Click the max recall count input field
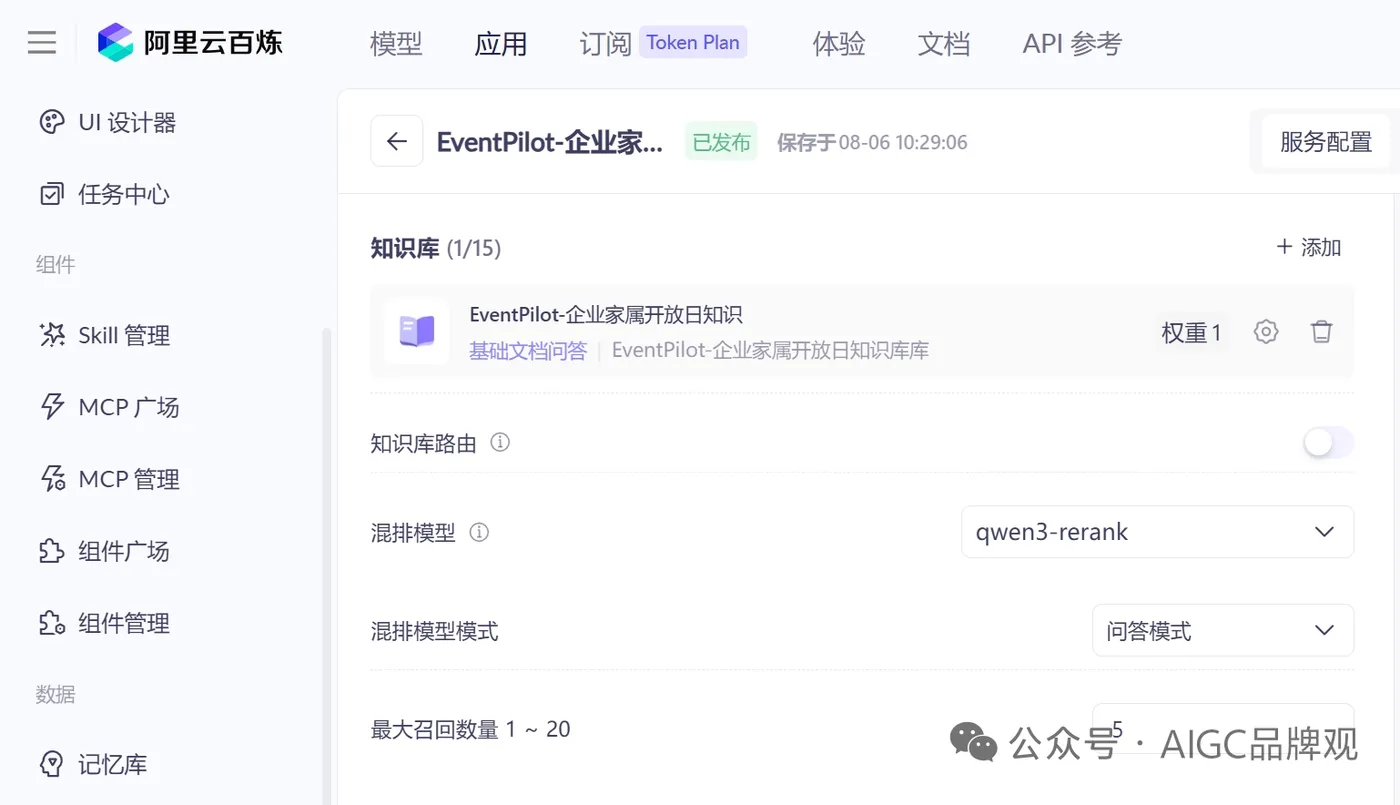1400x805 pixels. (x=1223, y=729)
